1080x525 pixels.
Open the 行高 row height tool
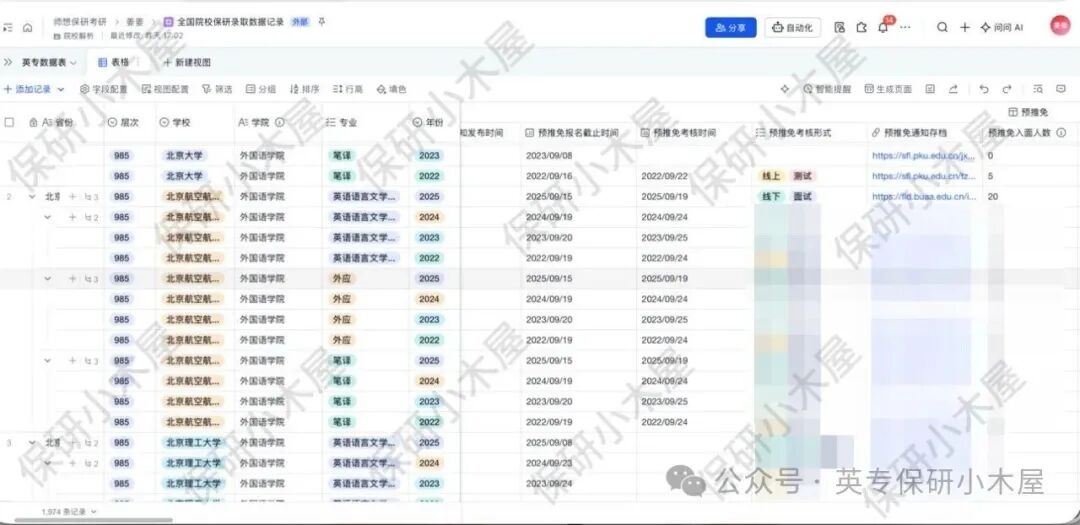coord(348,89)
